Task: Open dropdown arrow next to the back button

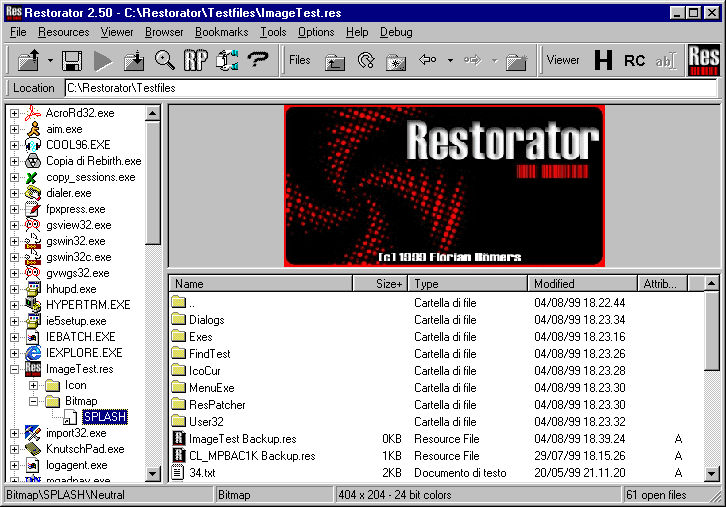Action: pyautogui.click(x=450, y=61)
